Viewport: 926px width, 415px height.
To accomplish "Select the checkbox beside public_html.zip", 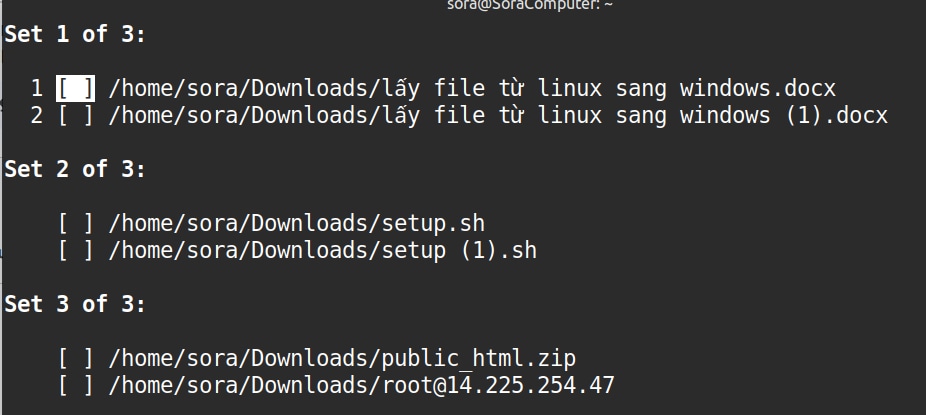I will [75, 357].
